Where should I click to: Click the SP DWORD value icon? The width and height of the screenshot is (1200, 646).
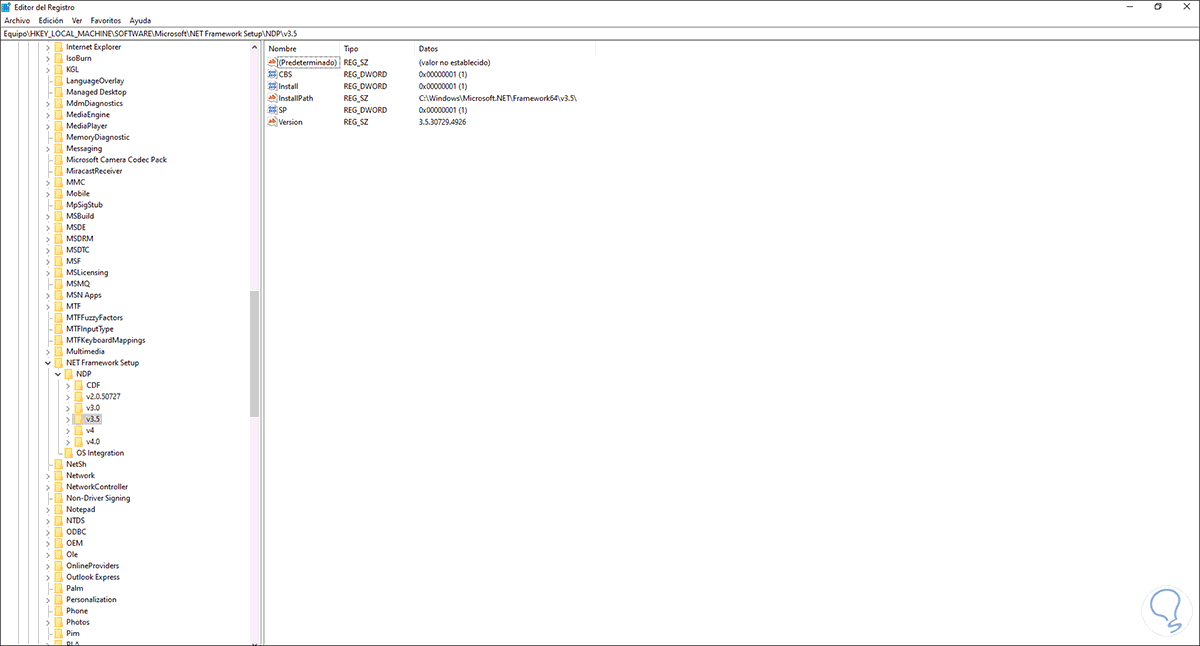click(x=272, y=110)
